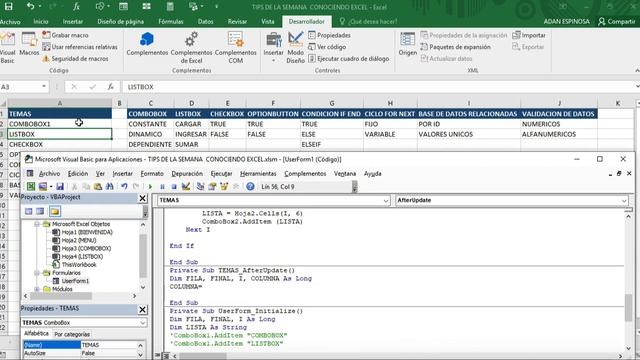640x360 pixels.
Task: Select Hoja3 (COMBOBOX) in project tree
Action: 82,248
